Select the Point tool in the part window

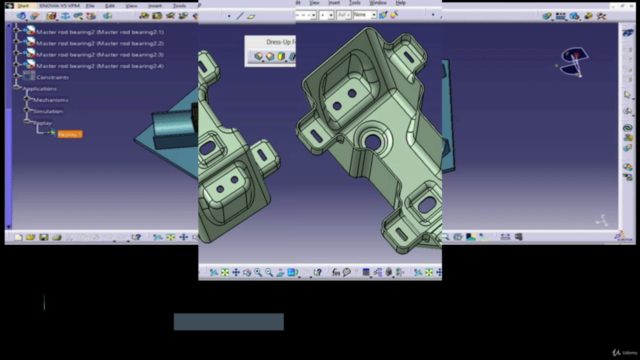click(229, 16)
